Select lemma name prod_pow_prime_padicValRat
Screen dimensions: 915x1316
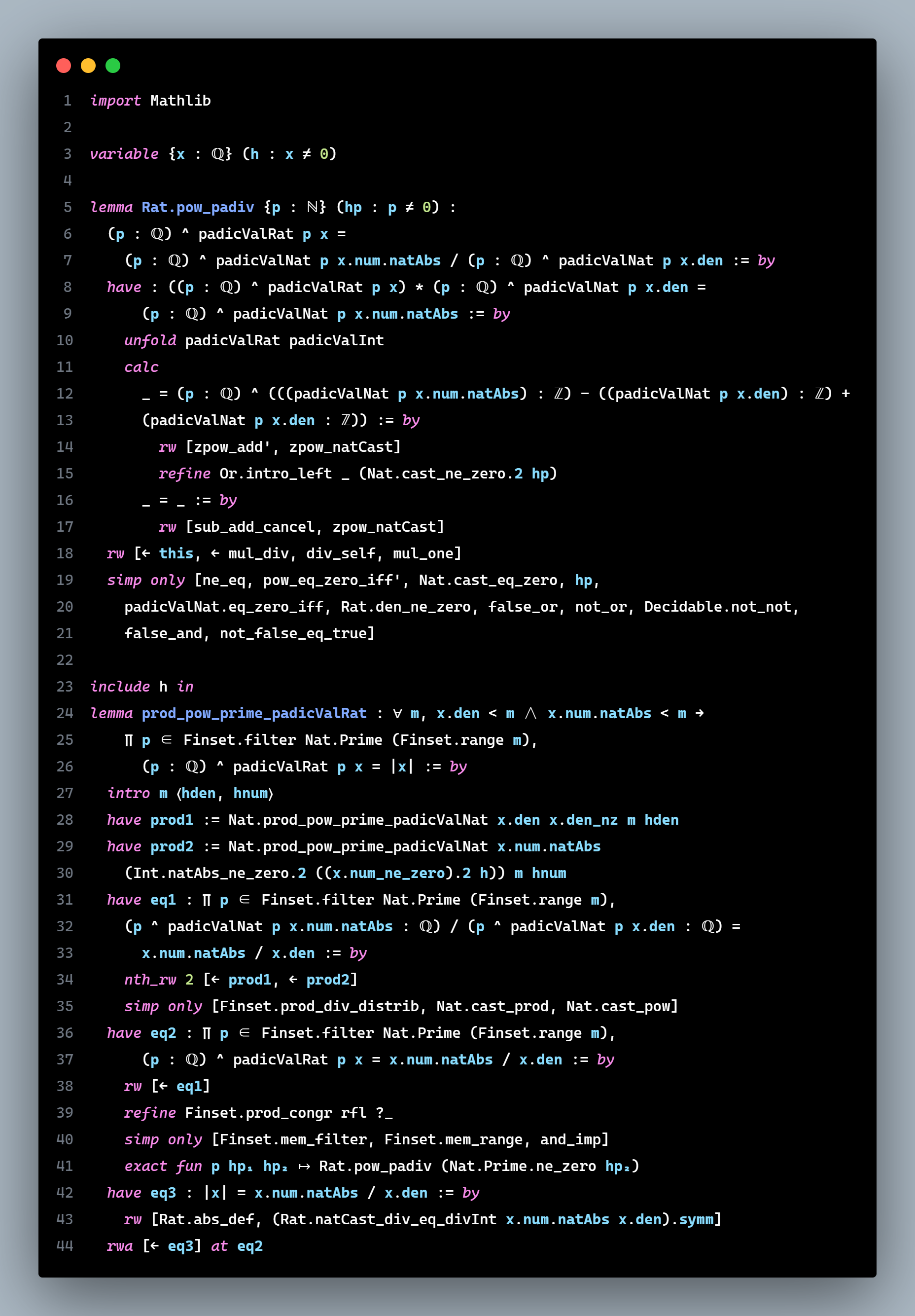click(254, 714)
